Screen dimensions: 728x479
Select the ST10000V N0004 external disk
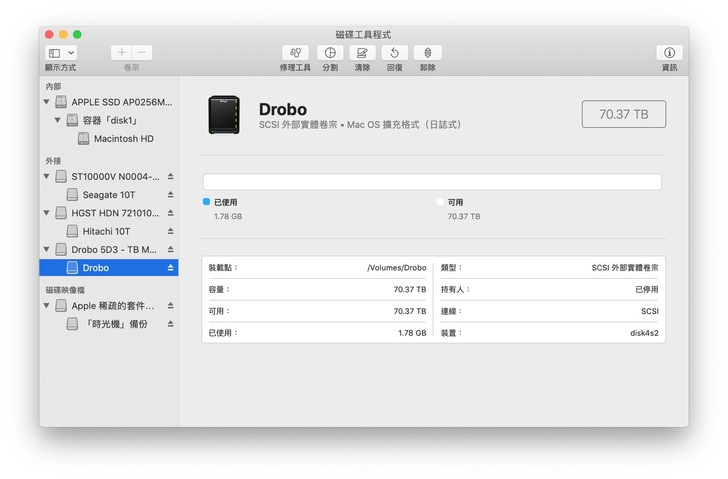click(x=115, y=176)
